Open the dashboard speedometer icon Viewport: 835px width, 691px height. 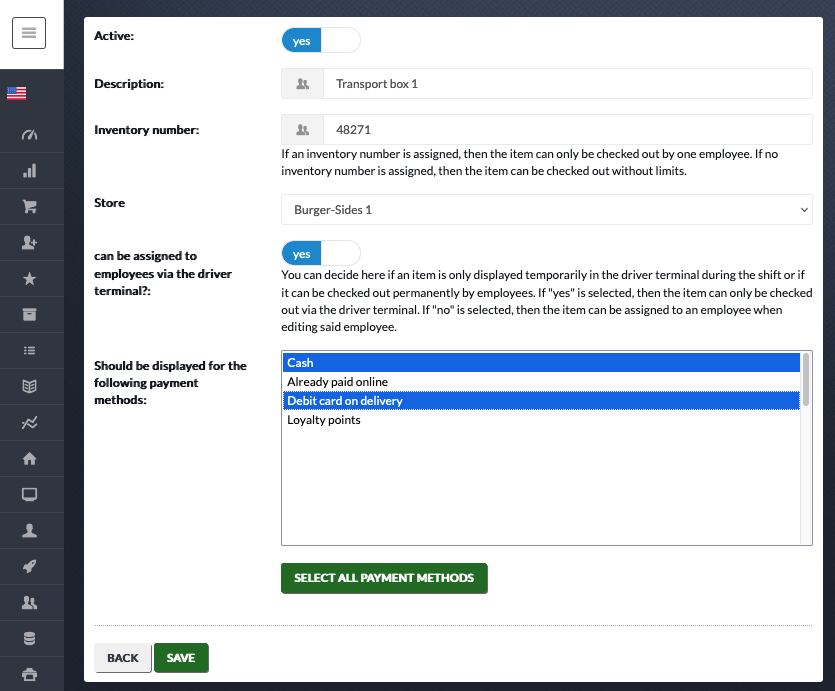(29, 135)
